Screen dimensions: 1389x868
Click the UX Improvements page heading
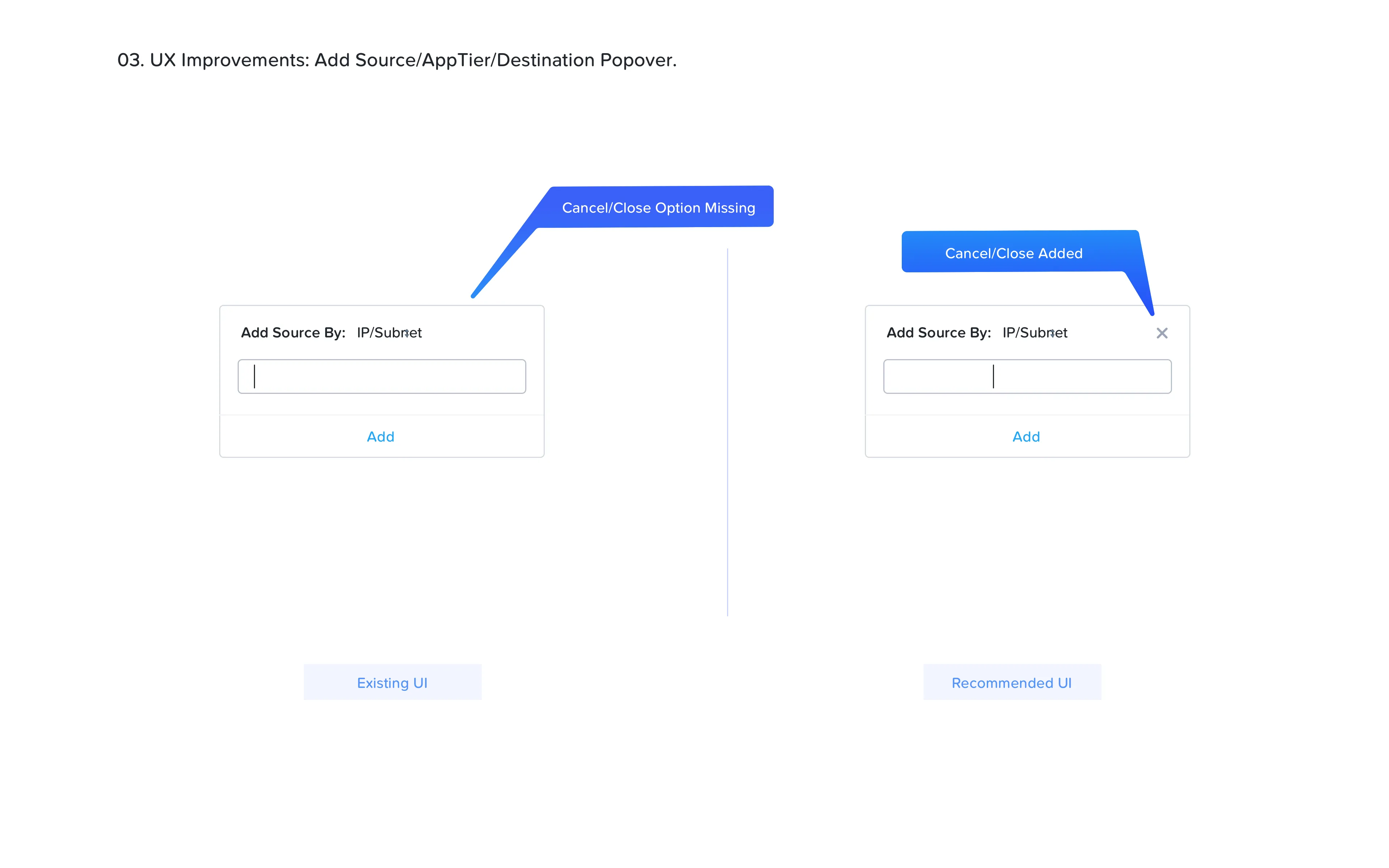[396, 60]
